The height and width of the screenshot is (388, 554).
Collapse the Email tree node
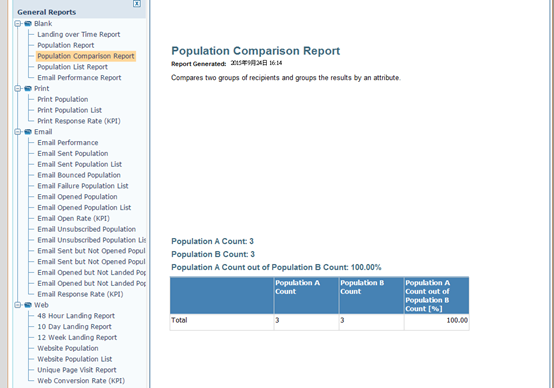pos(18,132)
